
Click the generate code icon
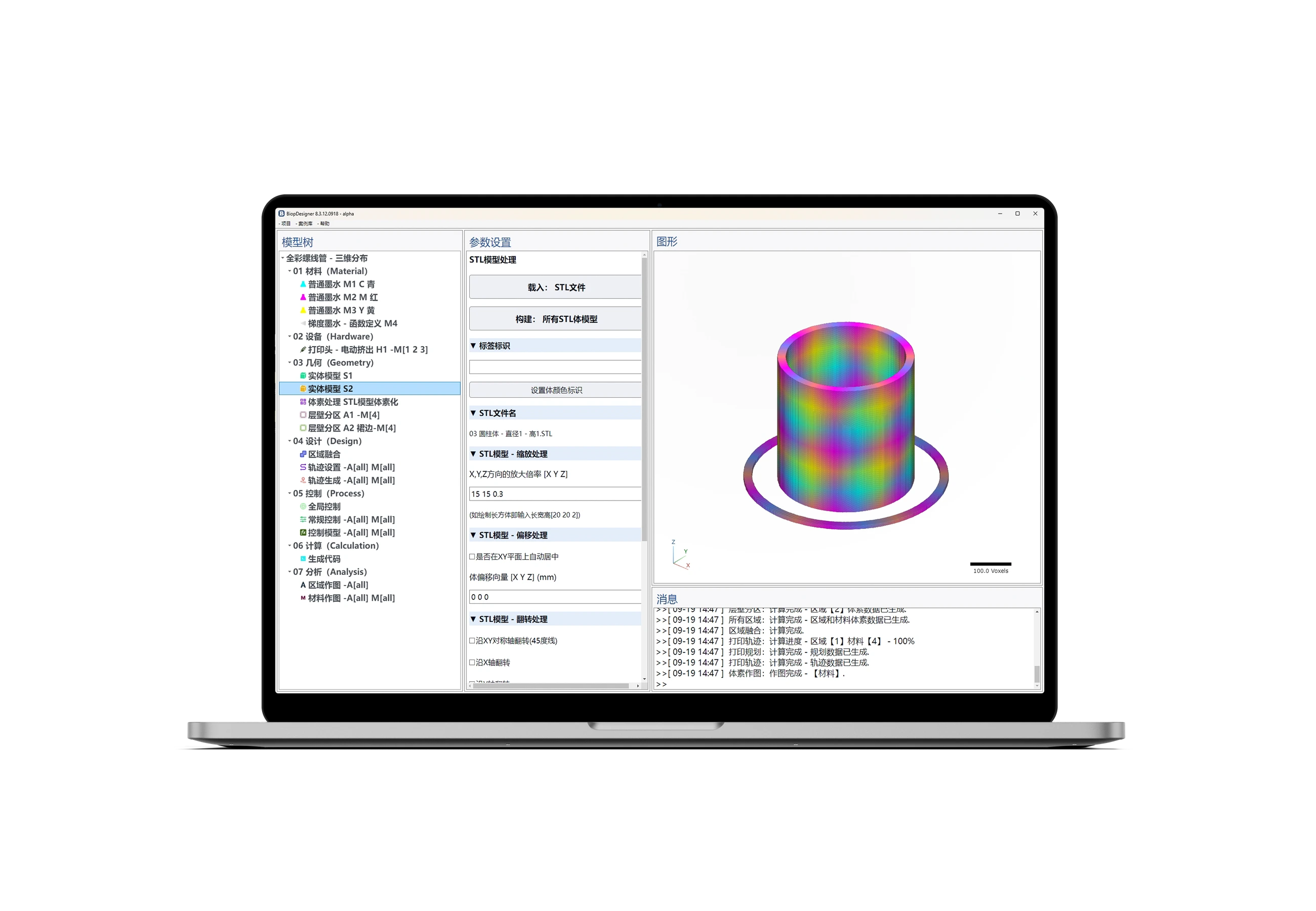click(x=303, y=559)
